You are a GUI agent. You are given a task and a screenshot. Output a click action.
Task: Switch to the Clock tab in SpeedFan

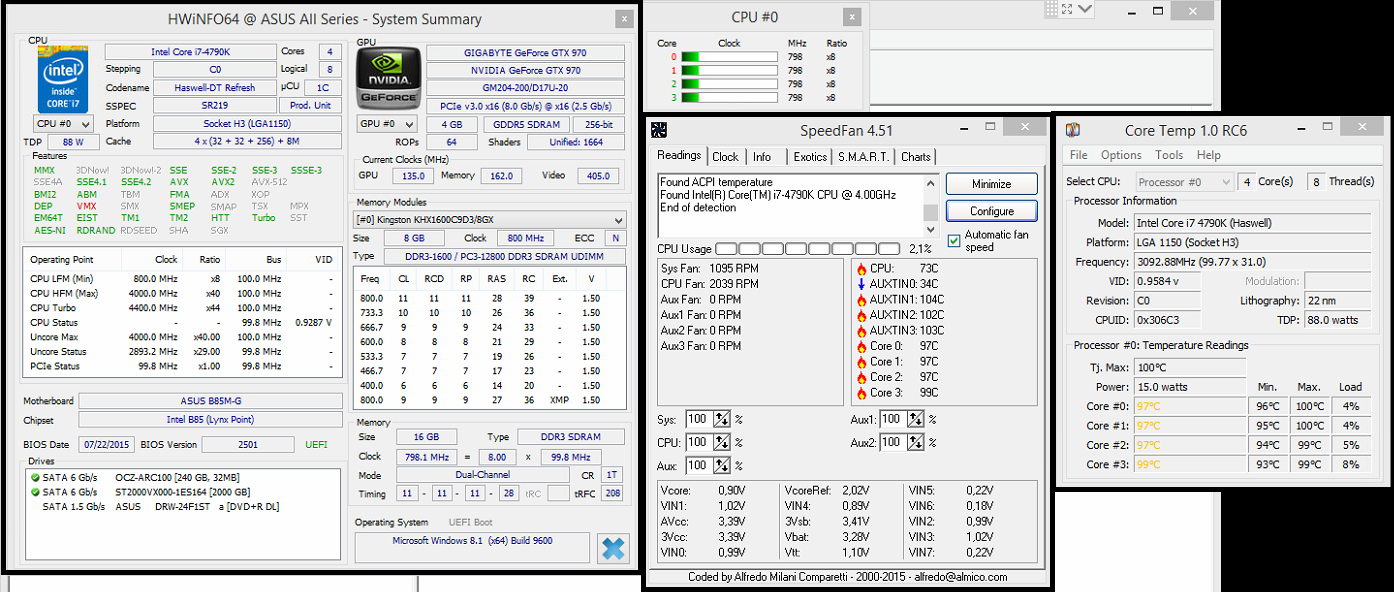coord(726,157)
